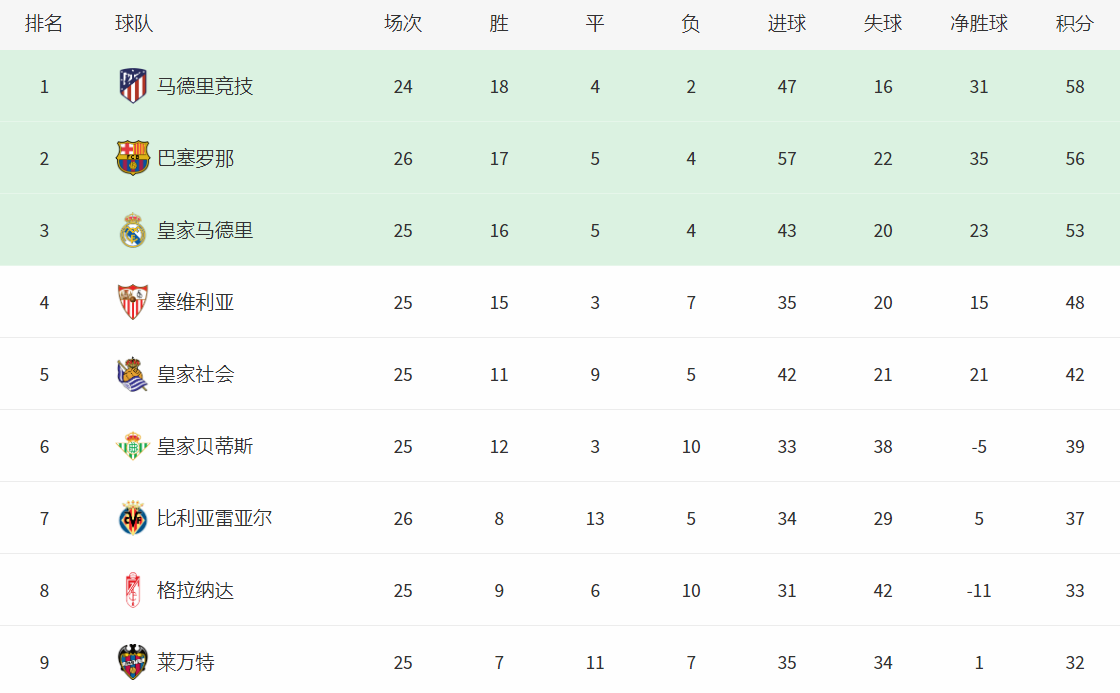Screen dimensions: 1120x693
Task: Click the Real Sociedad club crest
Action: point(133,375)
